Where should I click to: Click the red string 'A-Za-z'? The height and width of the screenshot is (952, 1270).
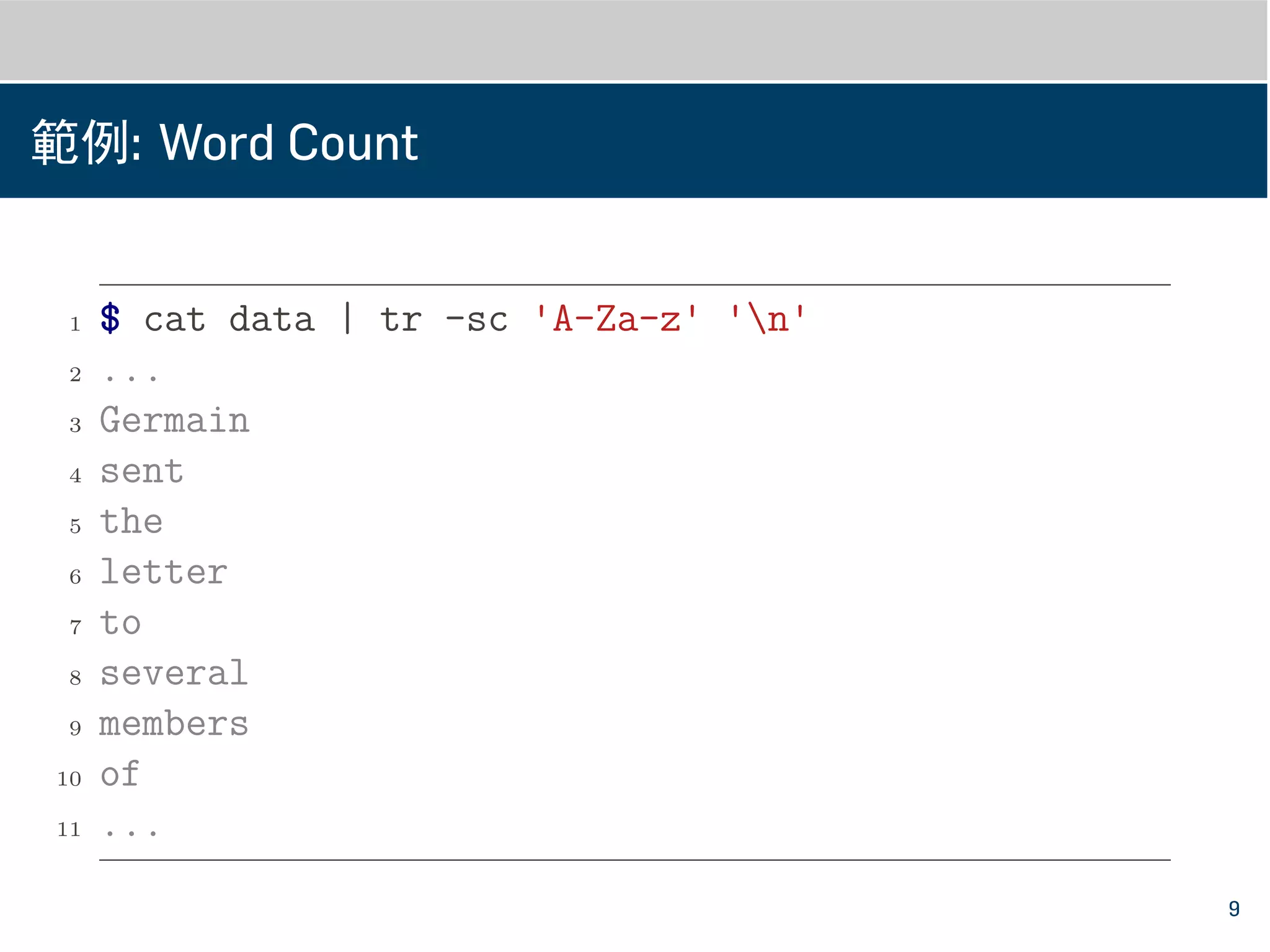click(616, 319)
